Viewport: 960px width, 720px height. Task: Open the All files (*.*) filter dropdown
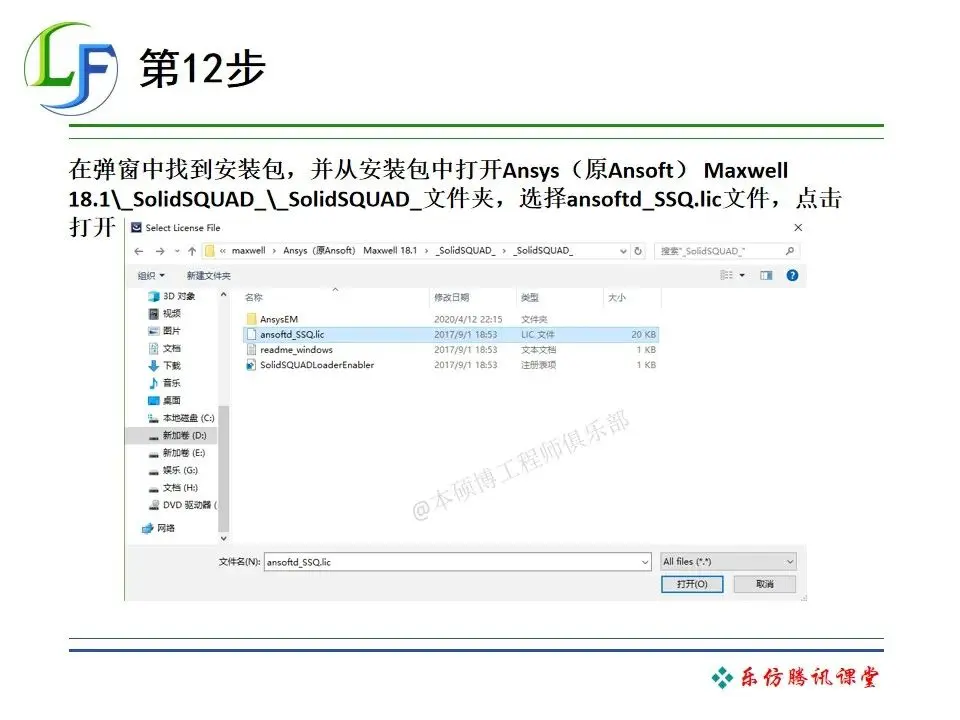(728, 561)
